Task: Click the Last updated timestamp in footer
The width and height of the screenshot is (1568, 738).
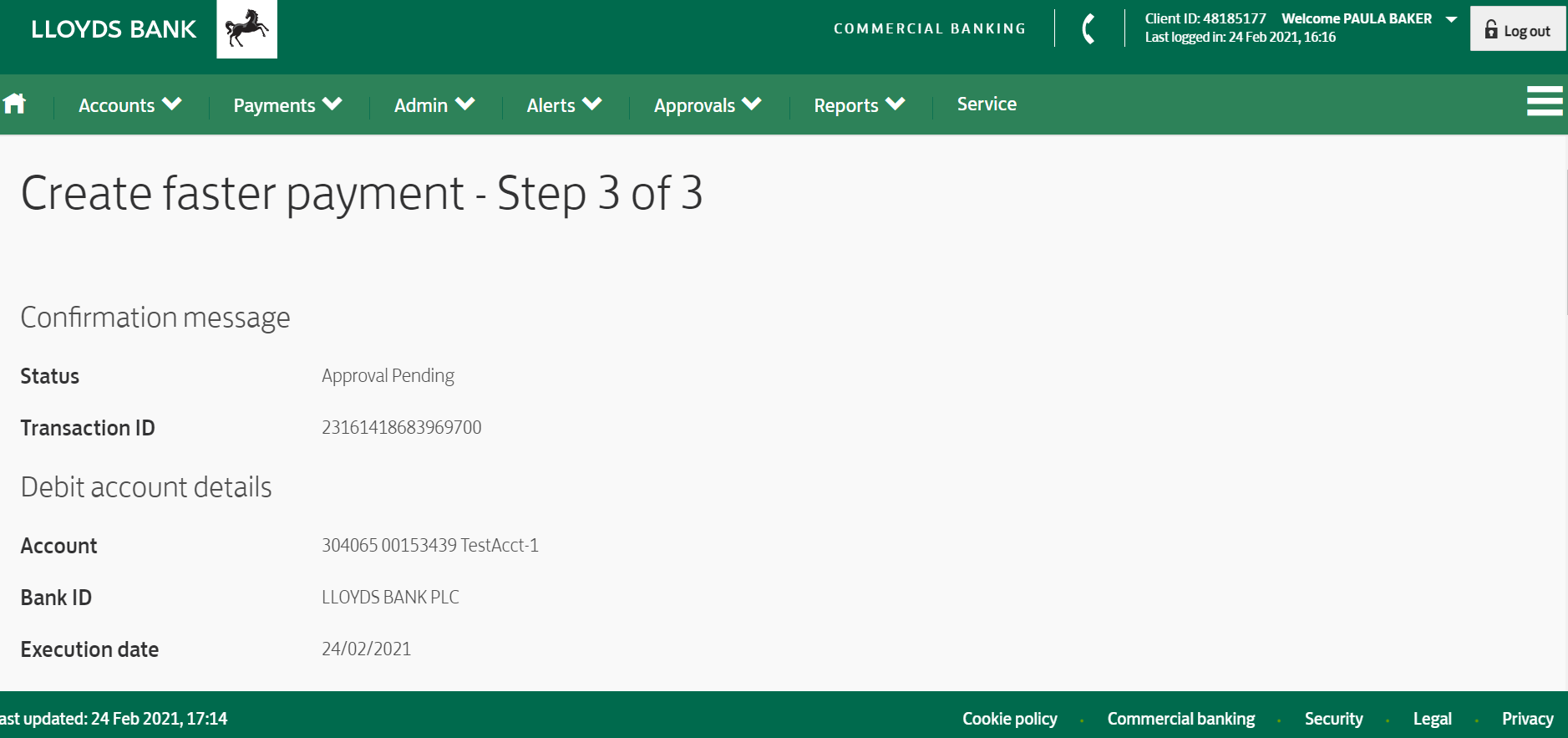Action: 114,719
